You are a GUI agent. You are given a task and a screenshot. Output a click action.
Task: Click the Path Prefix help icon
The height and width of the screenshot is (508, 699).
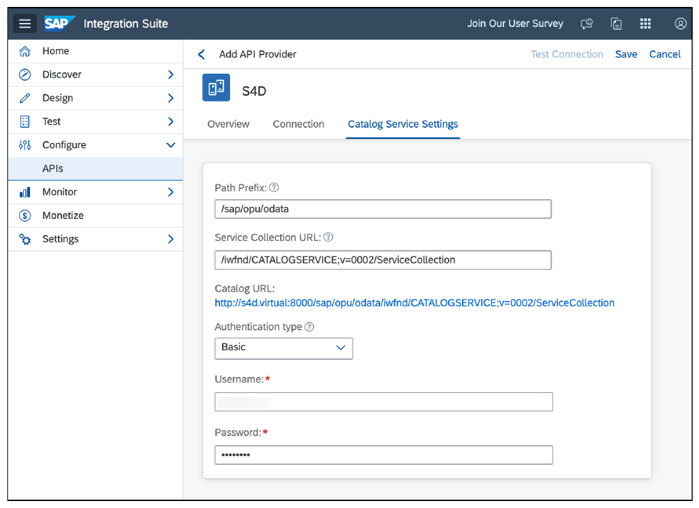[x=274, y=188]
